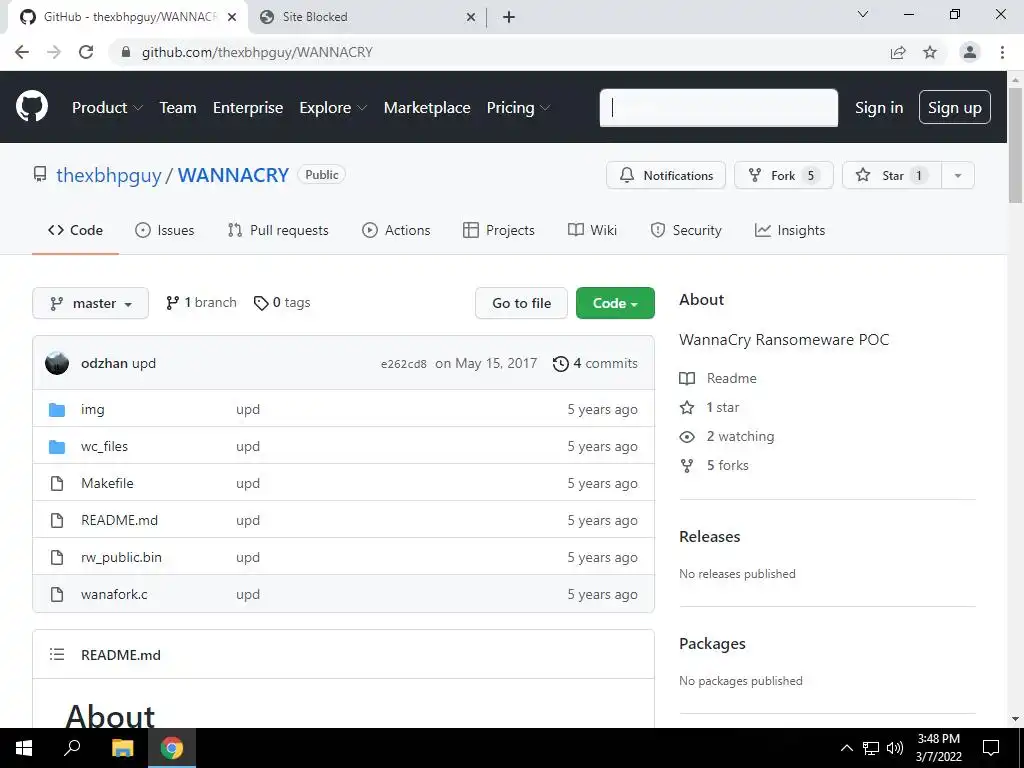Click the share page icon in address bar
This screenshot has width=1024, height=768.
pyautogui.click(x=898, y=52)
